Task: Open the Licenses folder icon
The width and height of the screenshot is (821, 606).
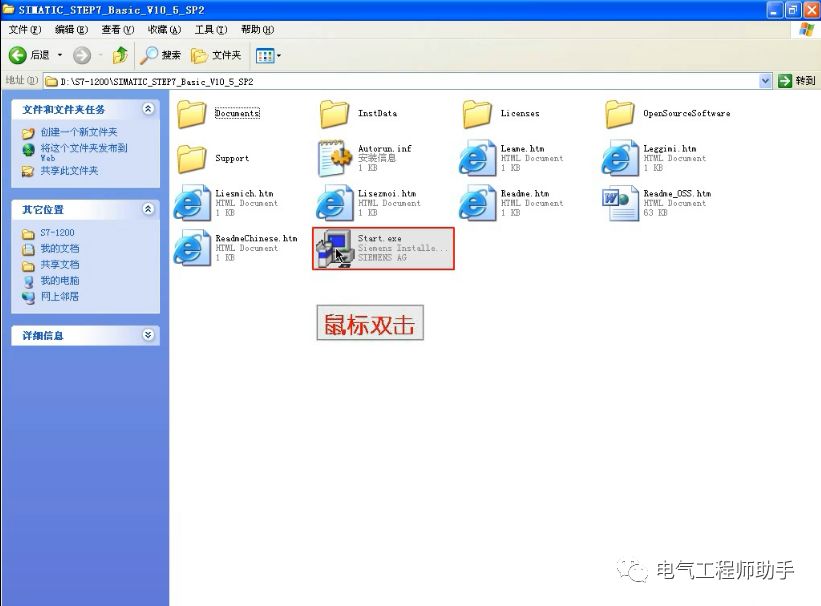Action: (x=476, y=114)
